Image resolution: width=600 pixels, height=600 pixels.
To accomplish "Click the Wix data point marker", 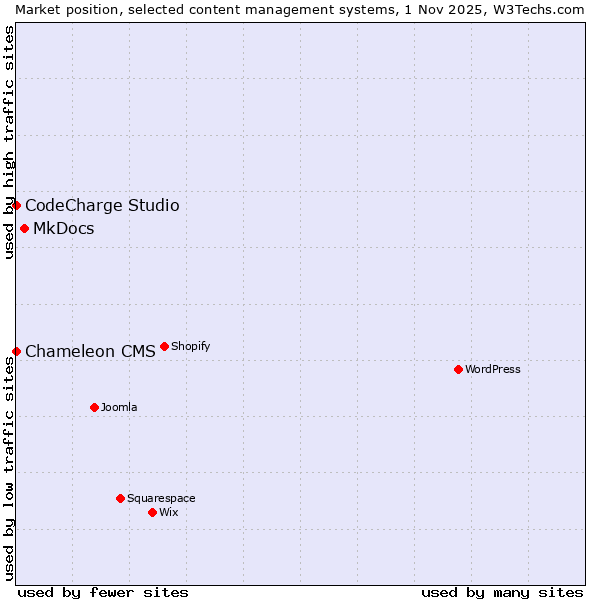I will (x=152, y=512).
